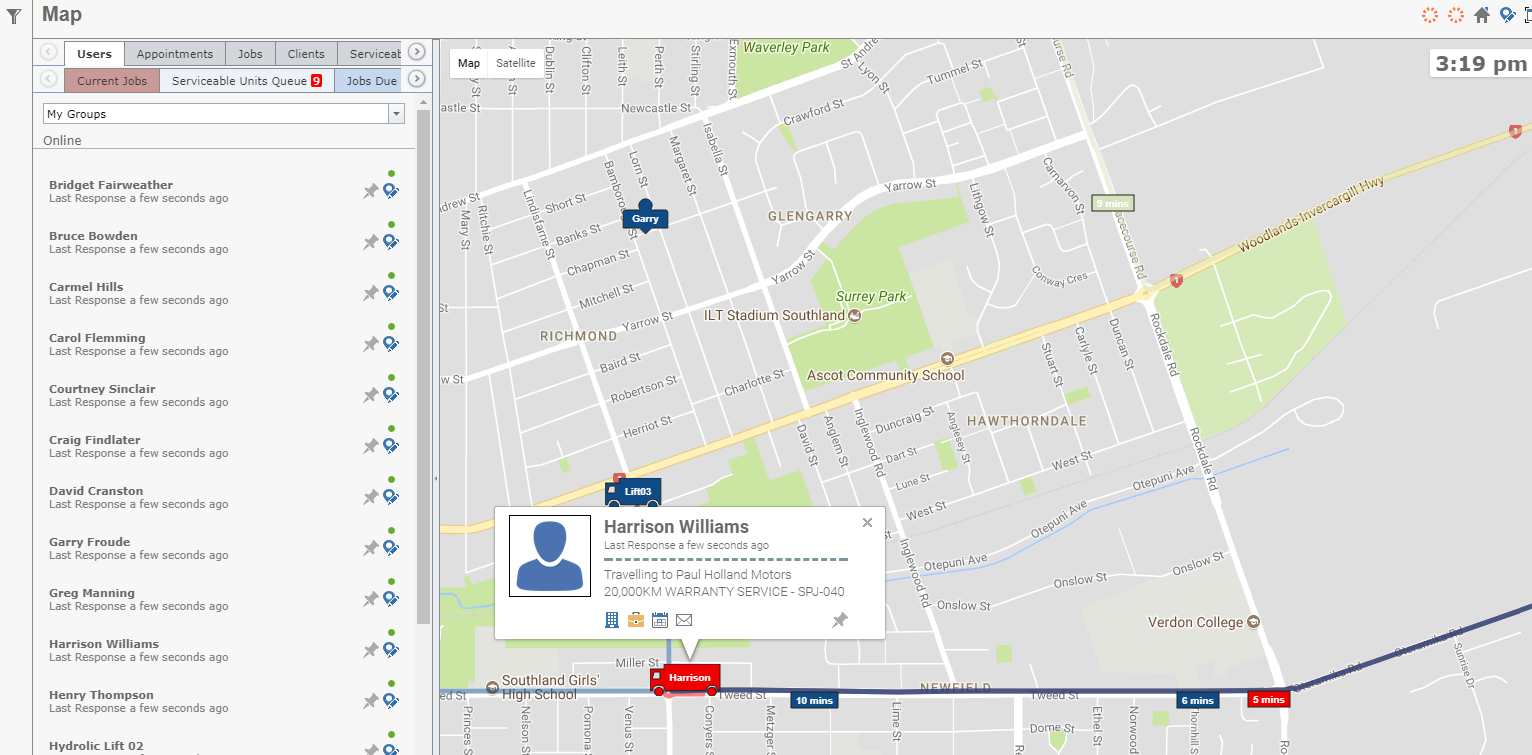Switch to the Appointments tab
Viewport: 1532px width, 755px height.
pyautogui.click(x=175, y=54)
